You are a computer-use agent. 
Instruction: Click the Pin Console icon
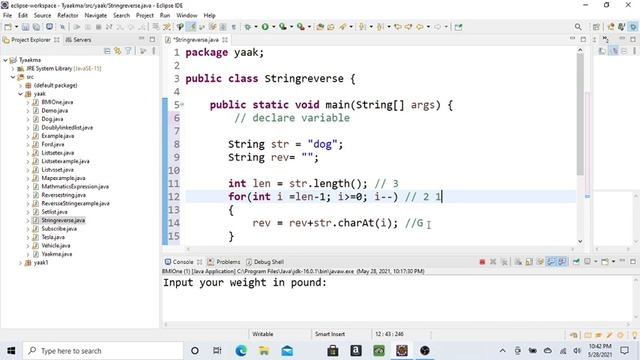pos(576,262)
